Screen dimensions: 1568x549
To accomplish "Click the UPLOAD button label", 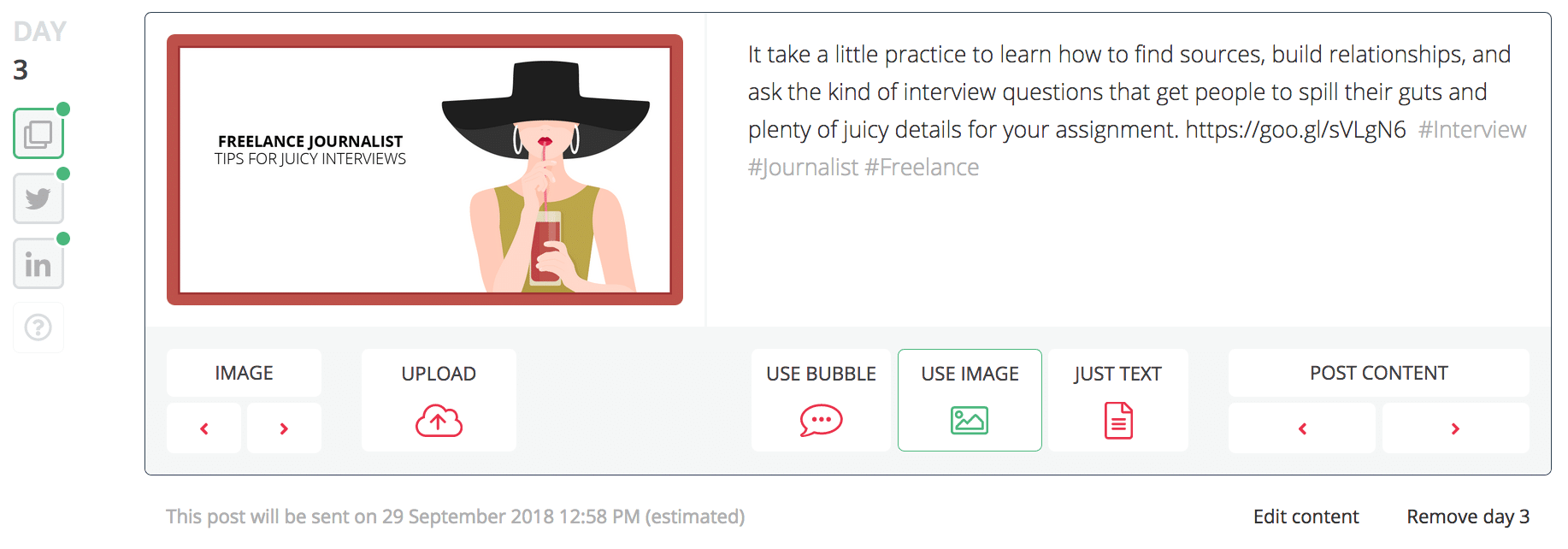I will (439, 374).
